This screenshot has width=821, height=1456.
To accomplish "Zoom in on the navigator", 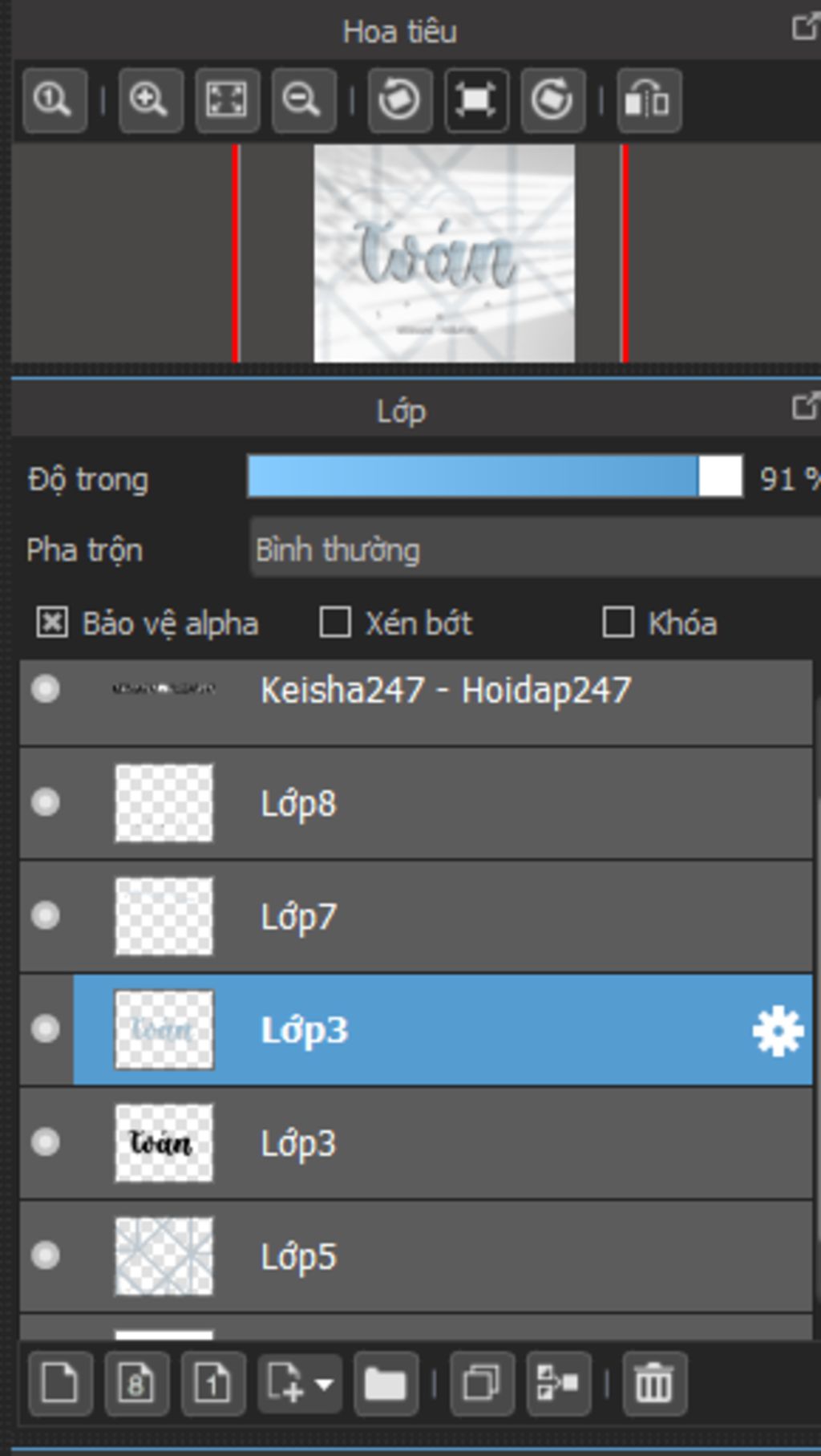I will coord(151,100).
